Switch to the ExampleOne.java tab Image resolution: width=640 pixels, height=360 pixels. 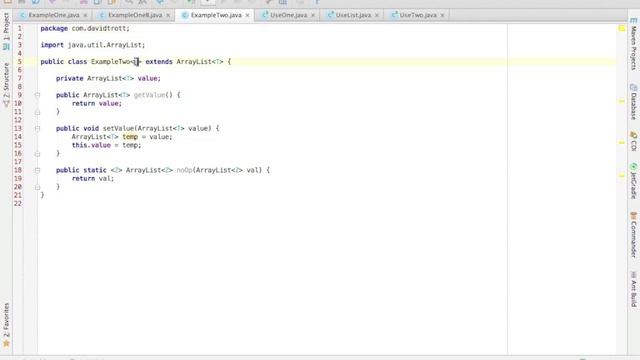[53, 15]
